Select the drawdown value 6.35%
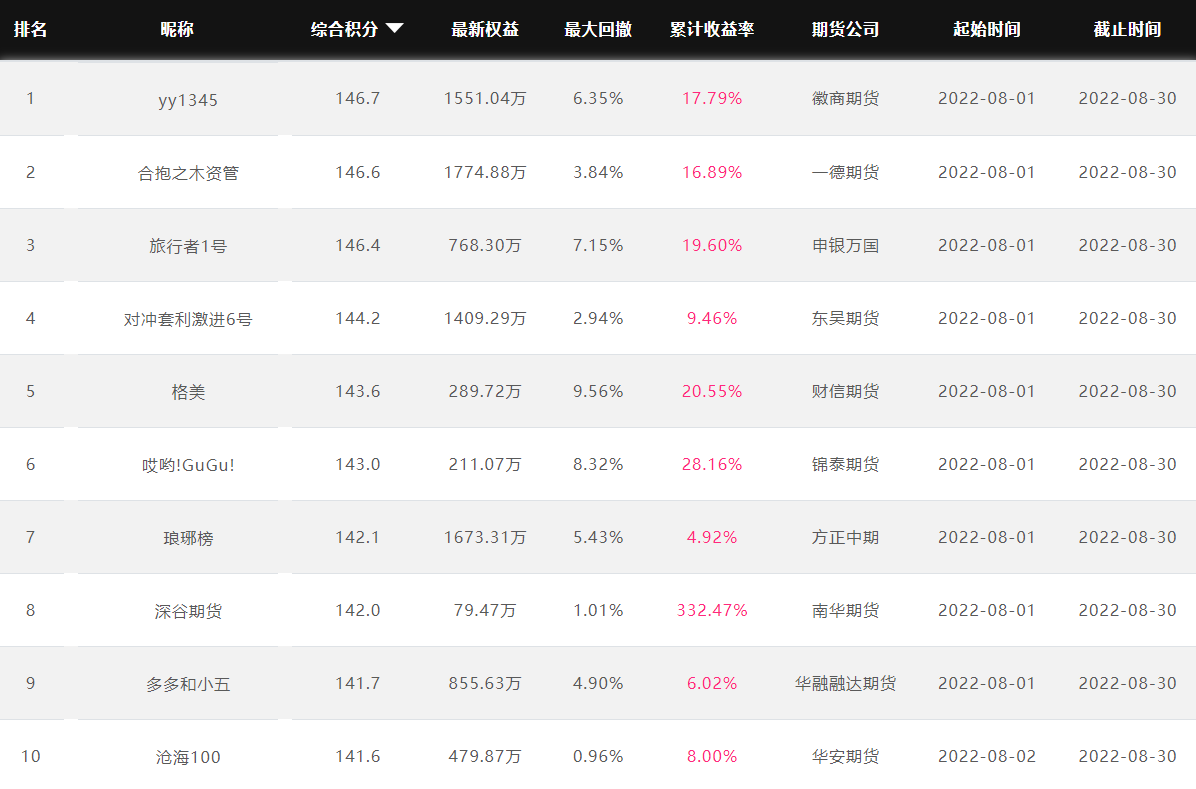Image resolution: width=1196 pixels, height=789 pixels. click(x=598, y=98)
